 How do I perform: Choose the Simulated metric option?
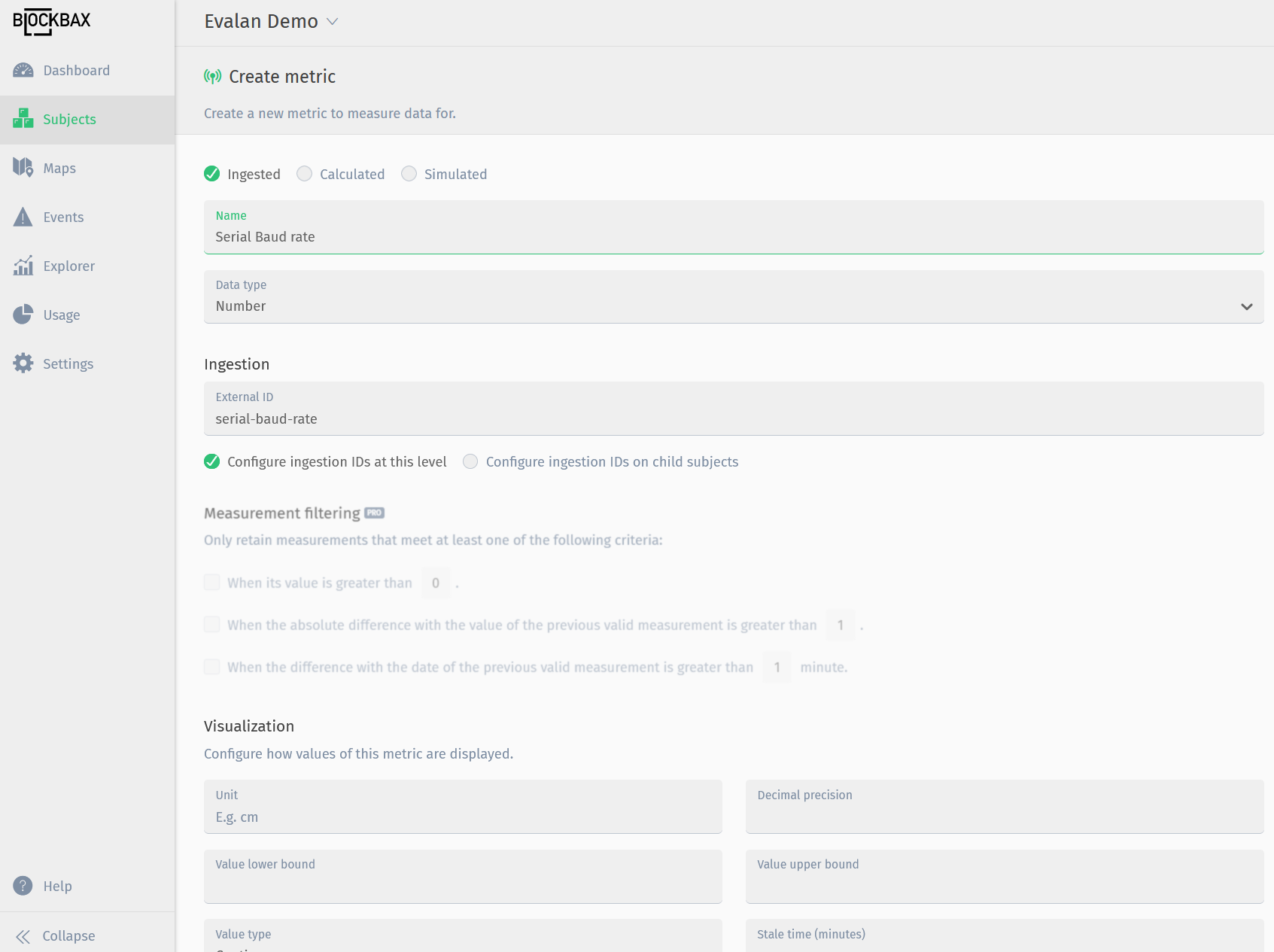coord(409,174)
